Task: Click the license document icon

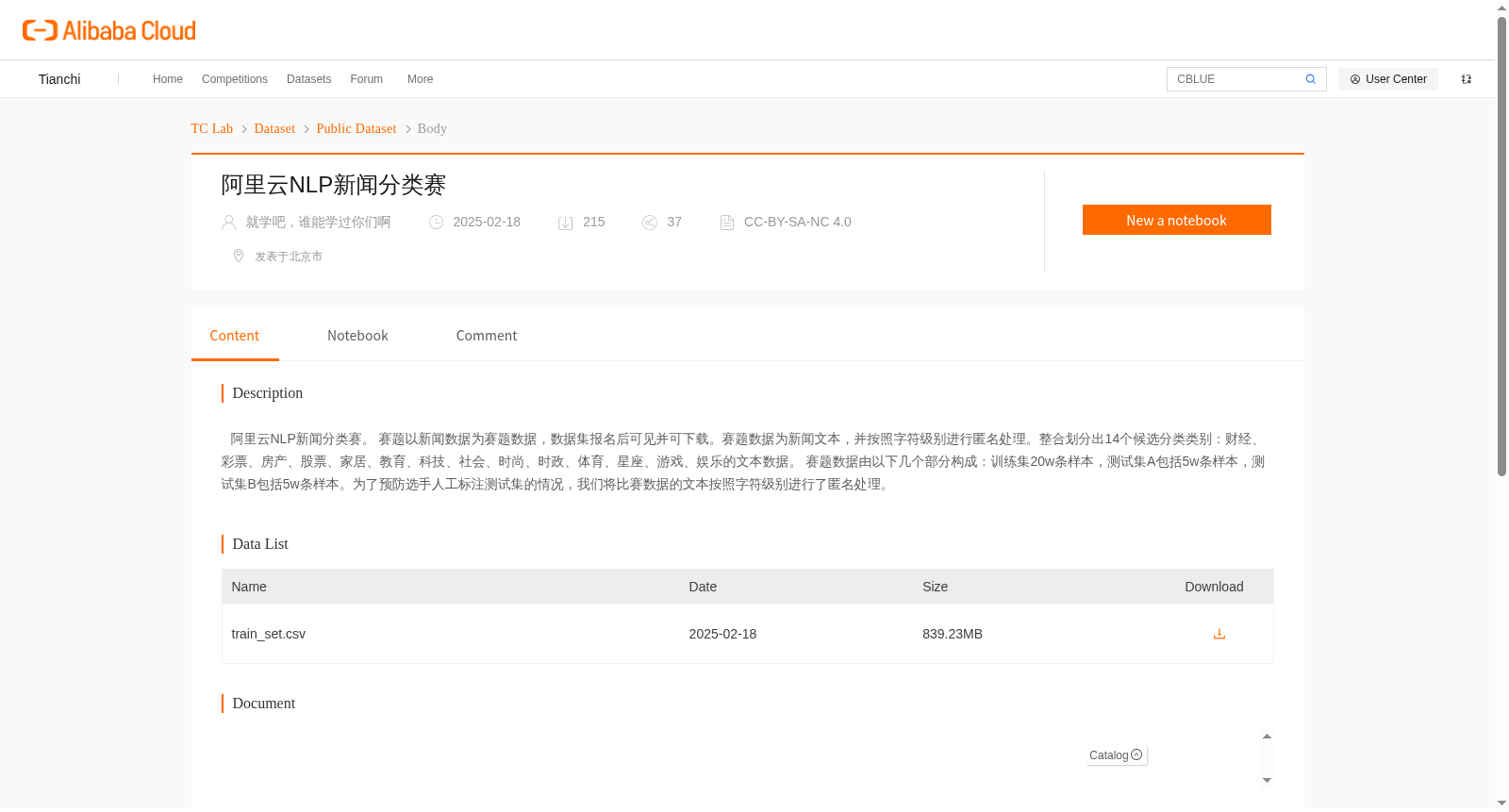Action: coord(727,223)
